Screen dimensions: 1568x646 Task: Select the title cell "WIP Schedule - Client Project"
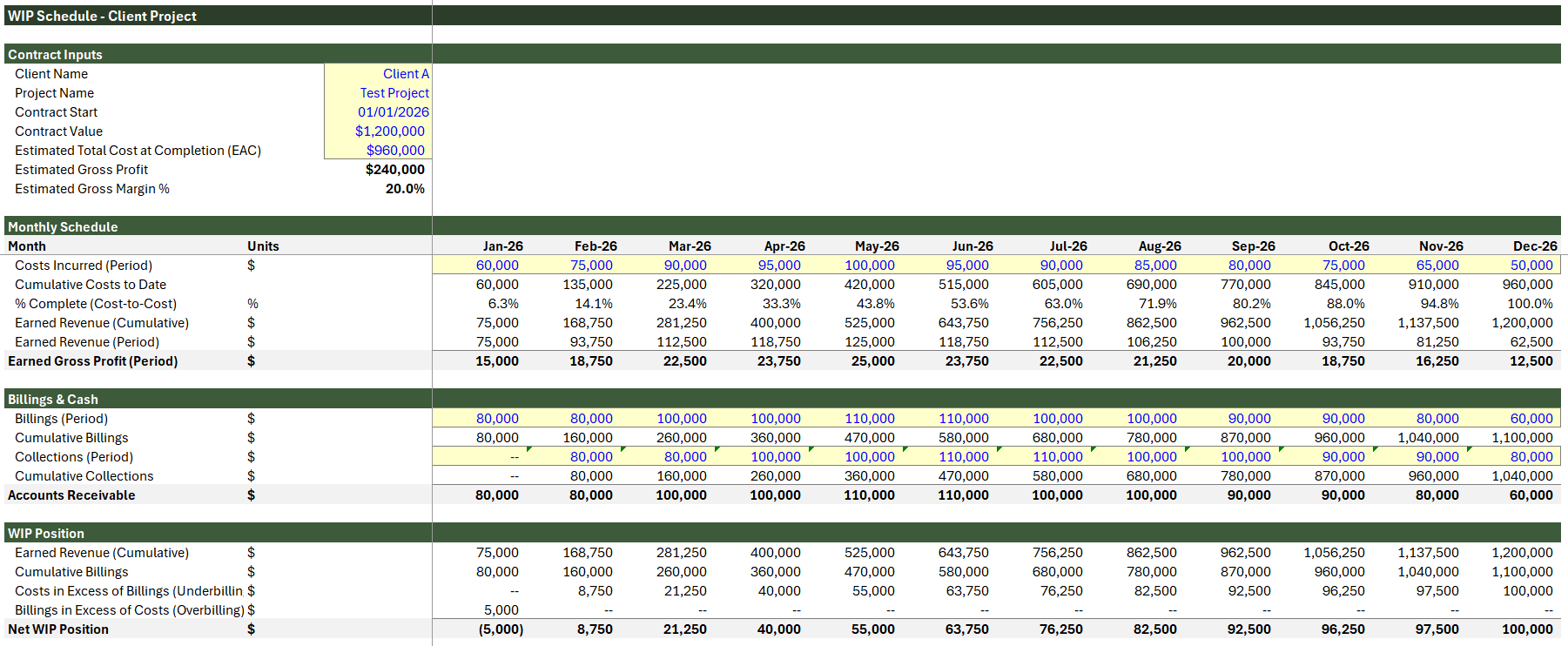[102, 16]
